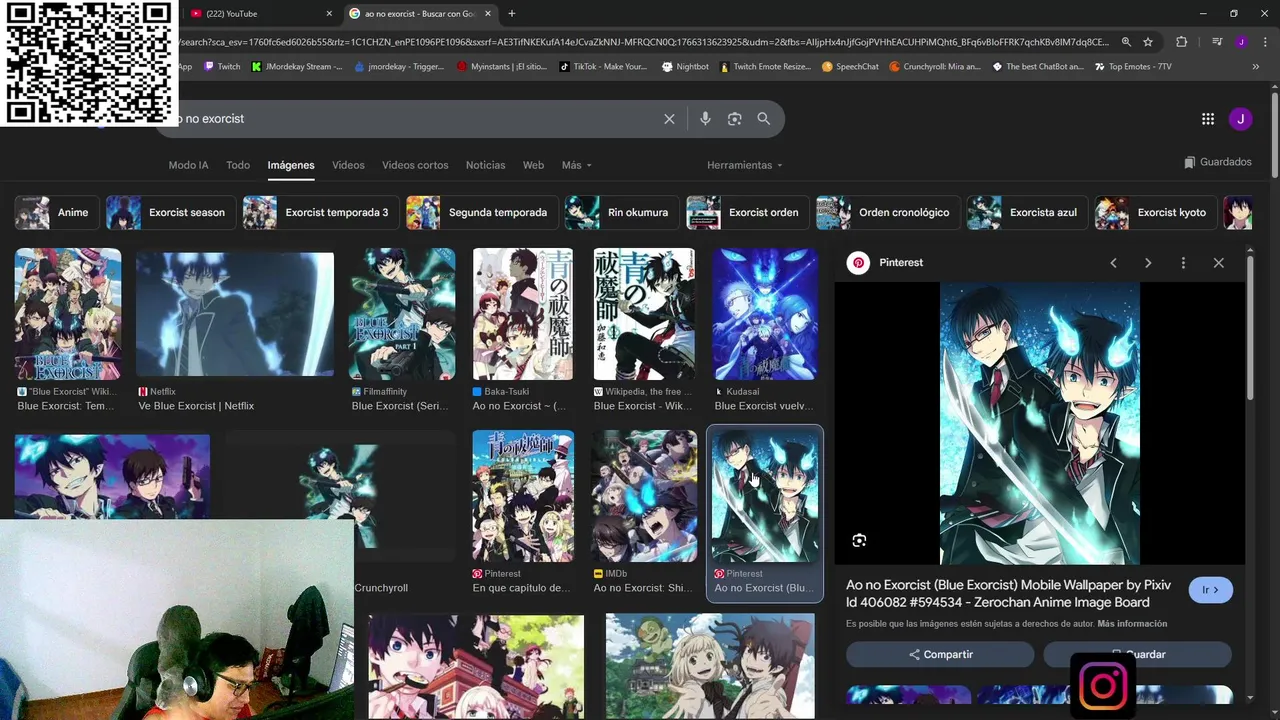Filter by Exorcista azul chip
The height and width of the screenshot is (720, 1280).
tap(1027, 213)
